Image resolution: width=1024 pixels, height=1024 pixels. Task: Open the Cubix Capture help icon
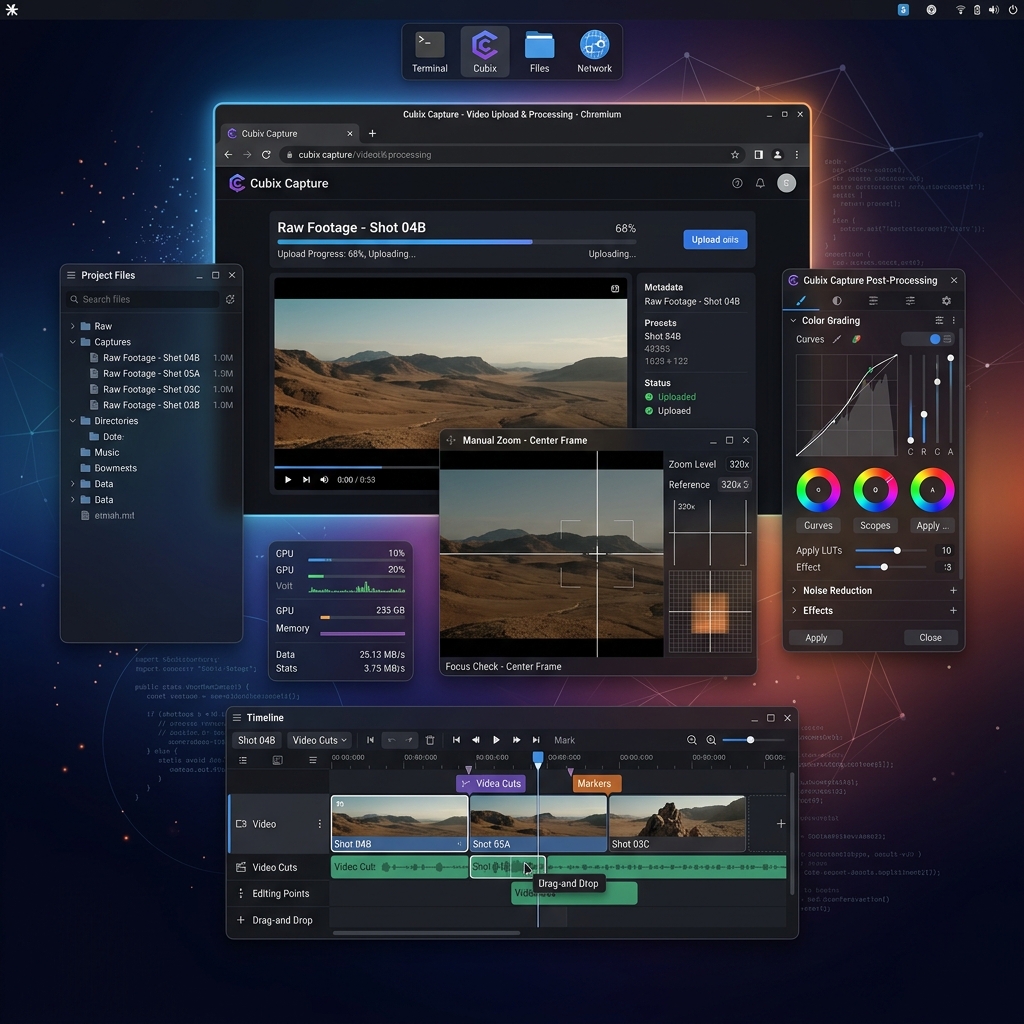pyautogui.click(x=737, y=184)
